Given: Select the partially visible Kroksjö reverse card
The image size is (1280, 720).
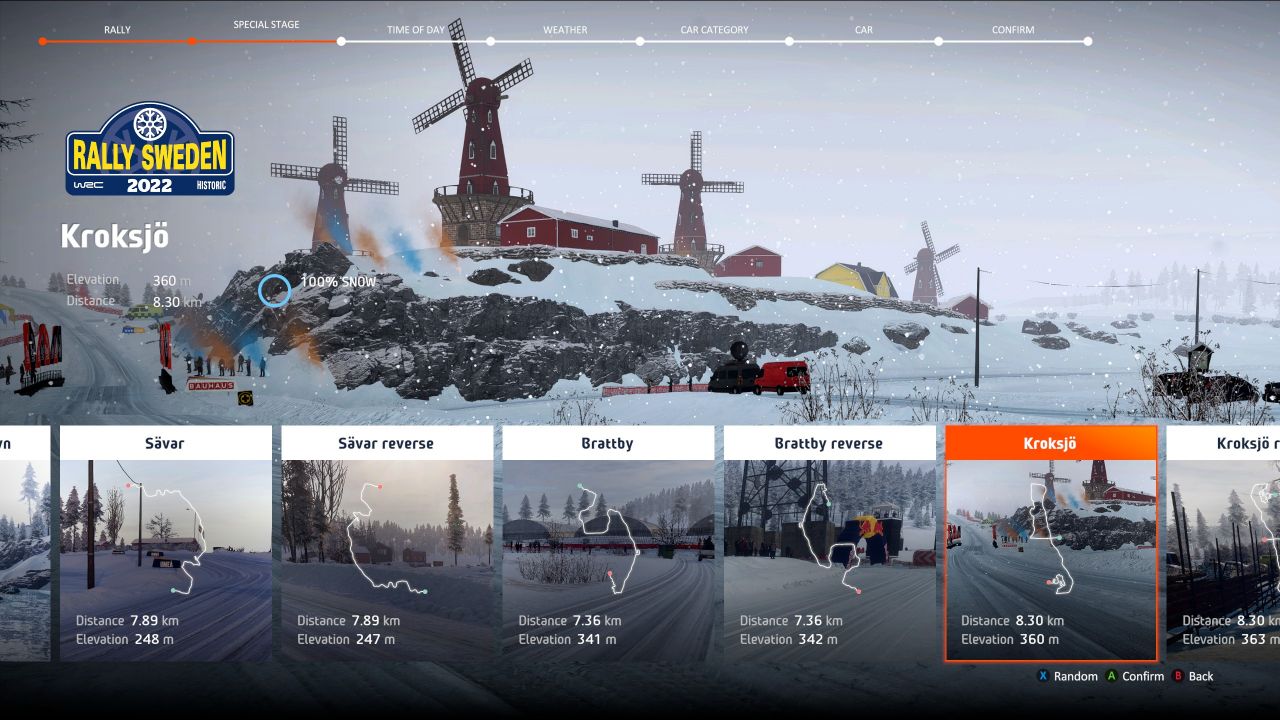Looking at the screenshot, I should pos(1223,543).
